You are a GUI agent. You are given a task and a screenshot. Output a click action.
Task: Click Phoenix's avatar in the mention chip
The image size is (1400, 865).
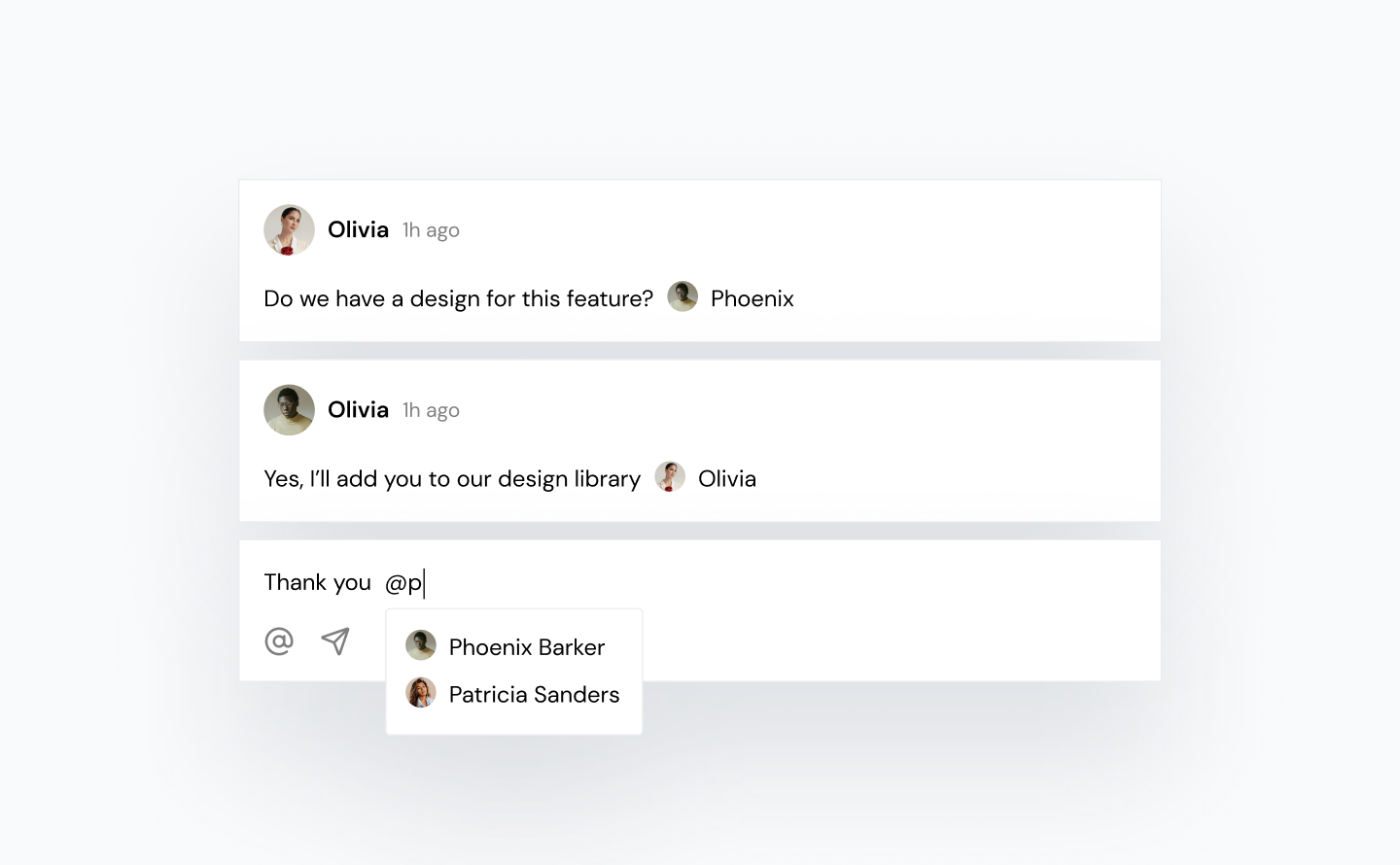point(682,296)
